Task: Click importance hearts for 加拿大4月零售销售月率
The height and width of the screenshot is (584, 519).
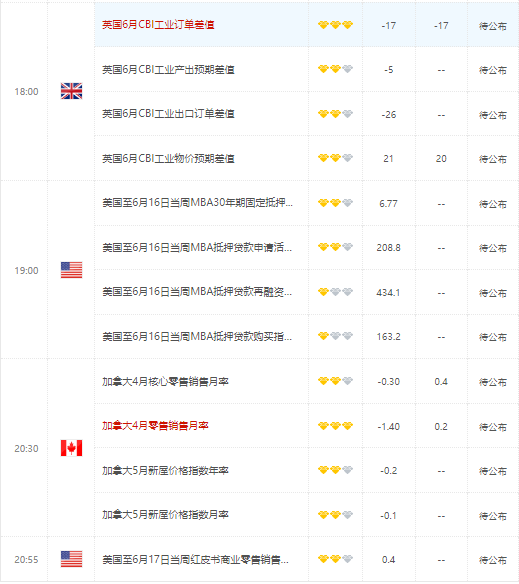Action: pos(335,426)
